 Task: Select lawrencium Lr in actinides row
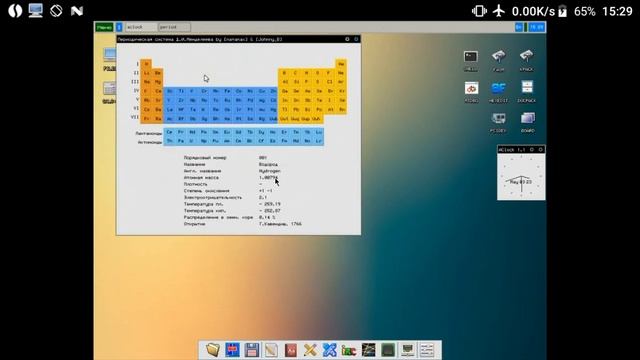coord(319,141)
